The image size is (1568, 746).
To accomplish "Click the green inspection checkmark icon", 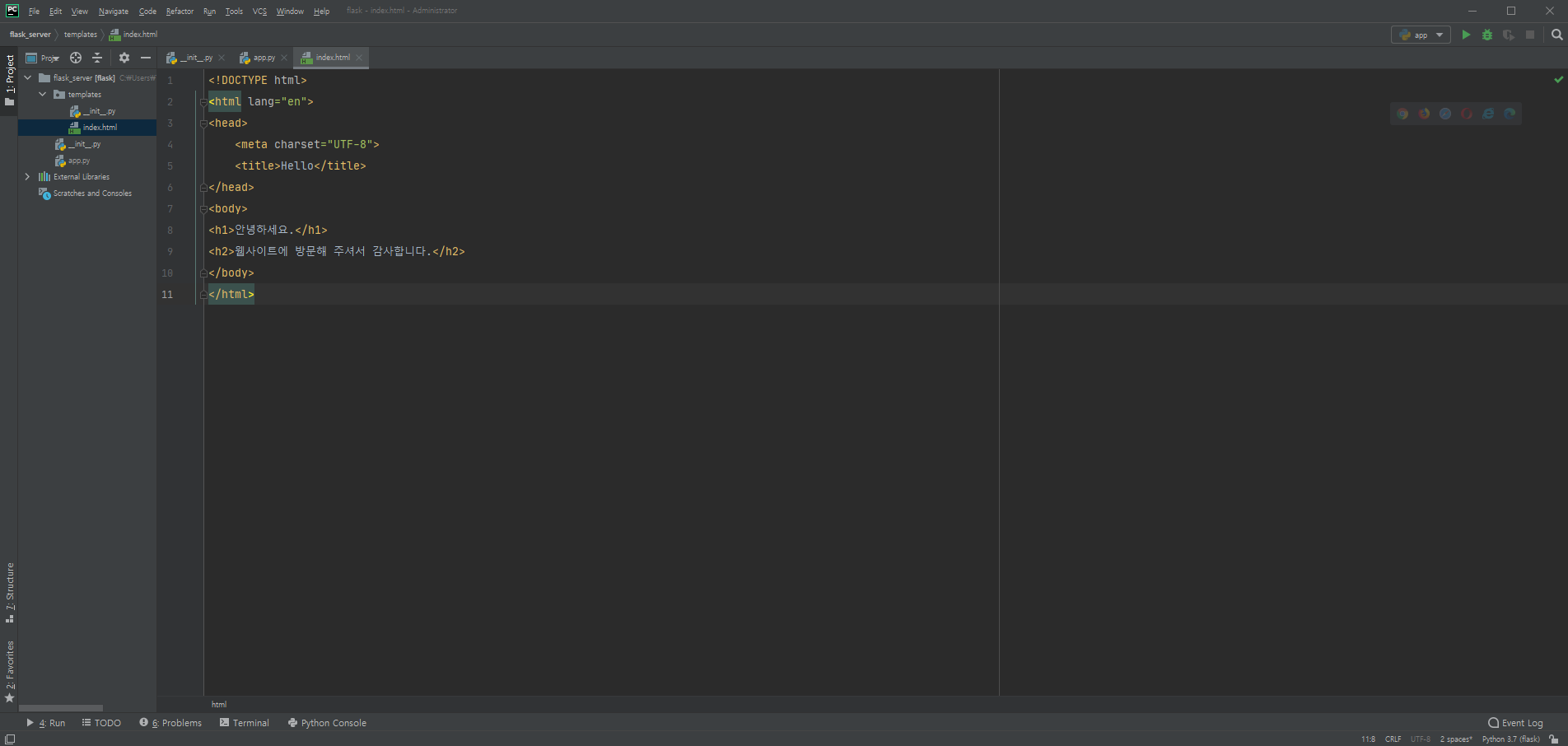I will 1558,80.
